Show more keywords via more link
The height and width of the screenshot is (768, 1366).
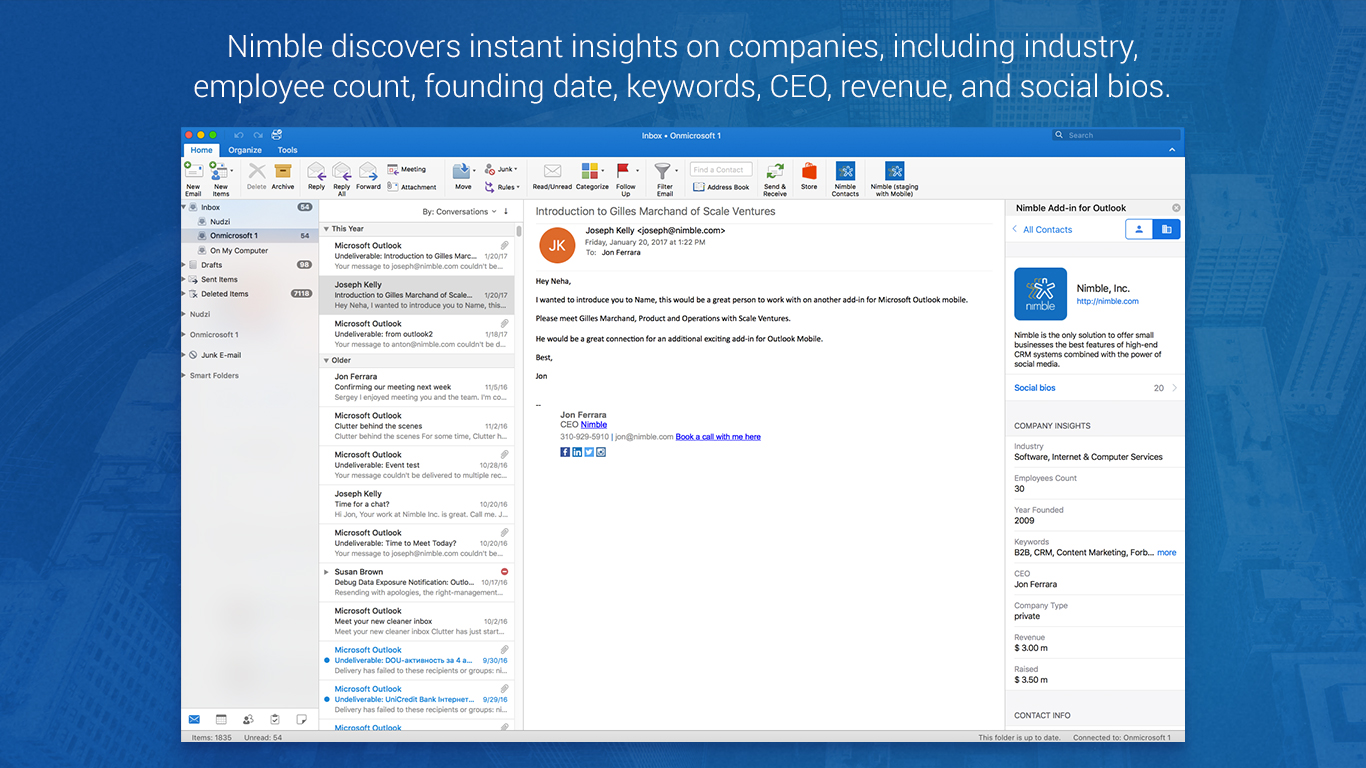[1167, 552]
